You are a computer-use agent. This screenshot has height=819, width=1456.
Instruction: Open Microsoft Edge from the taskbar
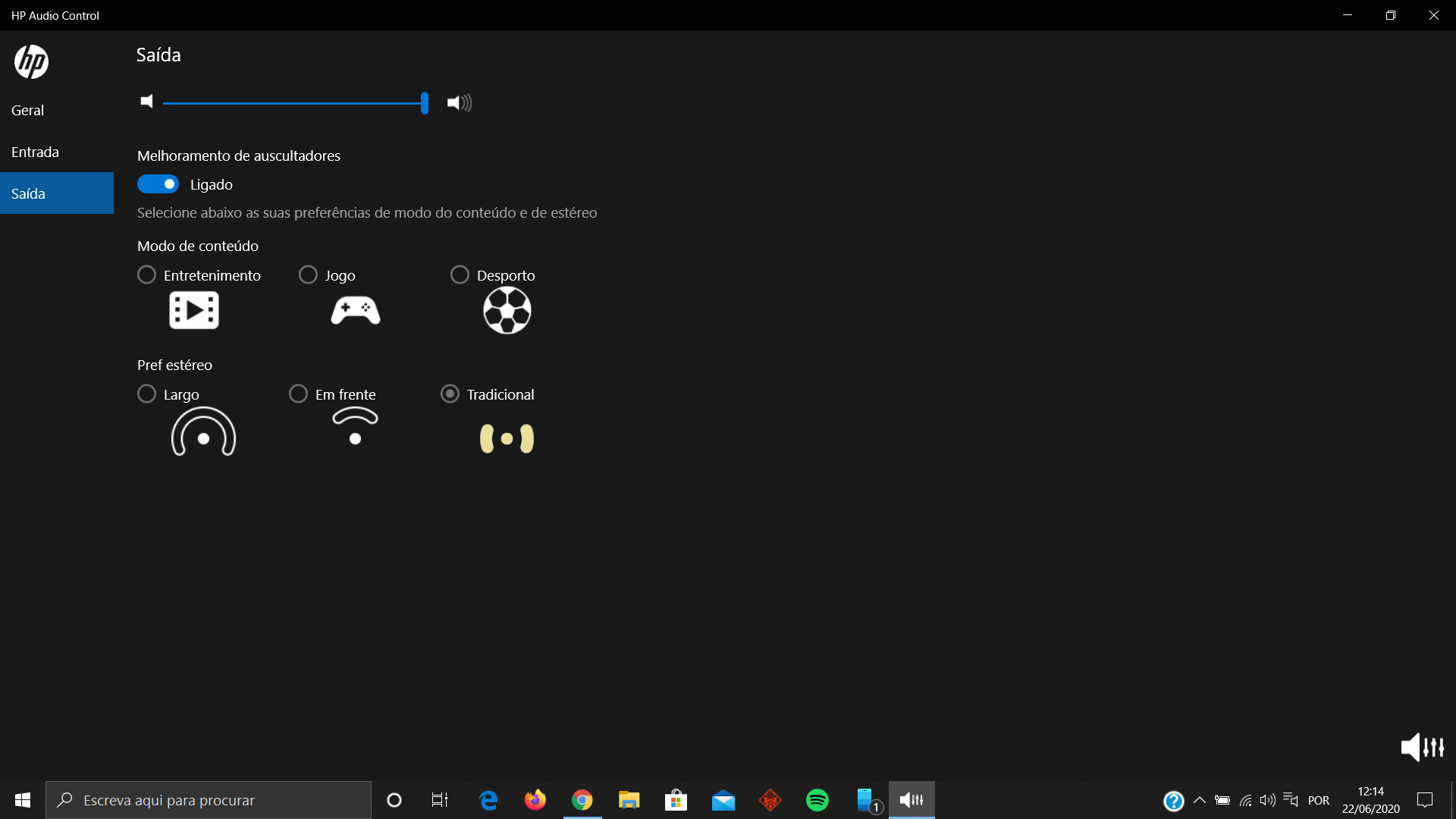pyautogui.click(x=488, y=800)
